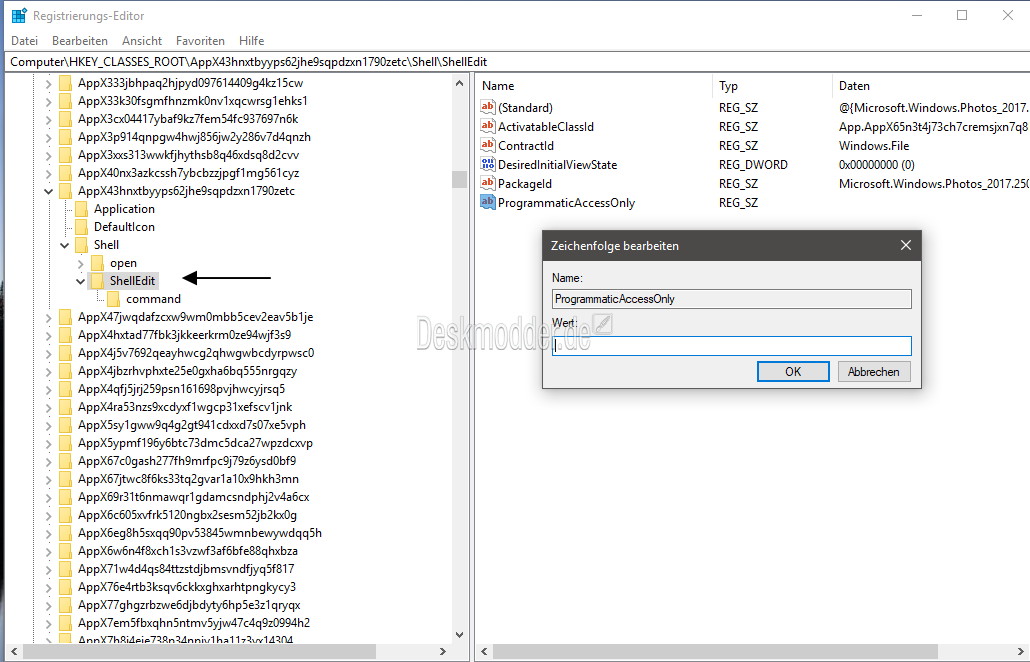
Task: Click the Shell folder icon
Action: pos(81,245)
